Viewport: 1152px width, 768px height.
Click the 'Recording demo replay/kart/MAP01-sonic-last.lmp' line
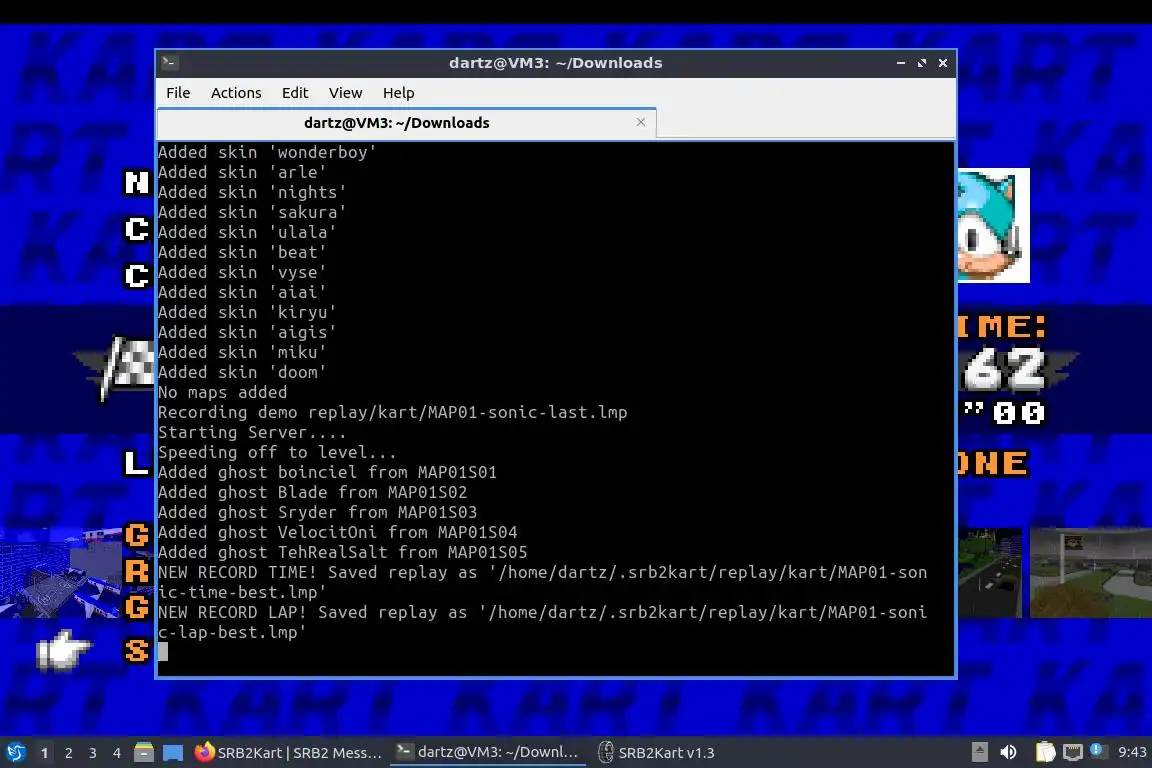point(392,412)
